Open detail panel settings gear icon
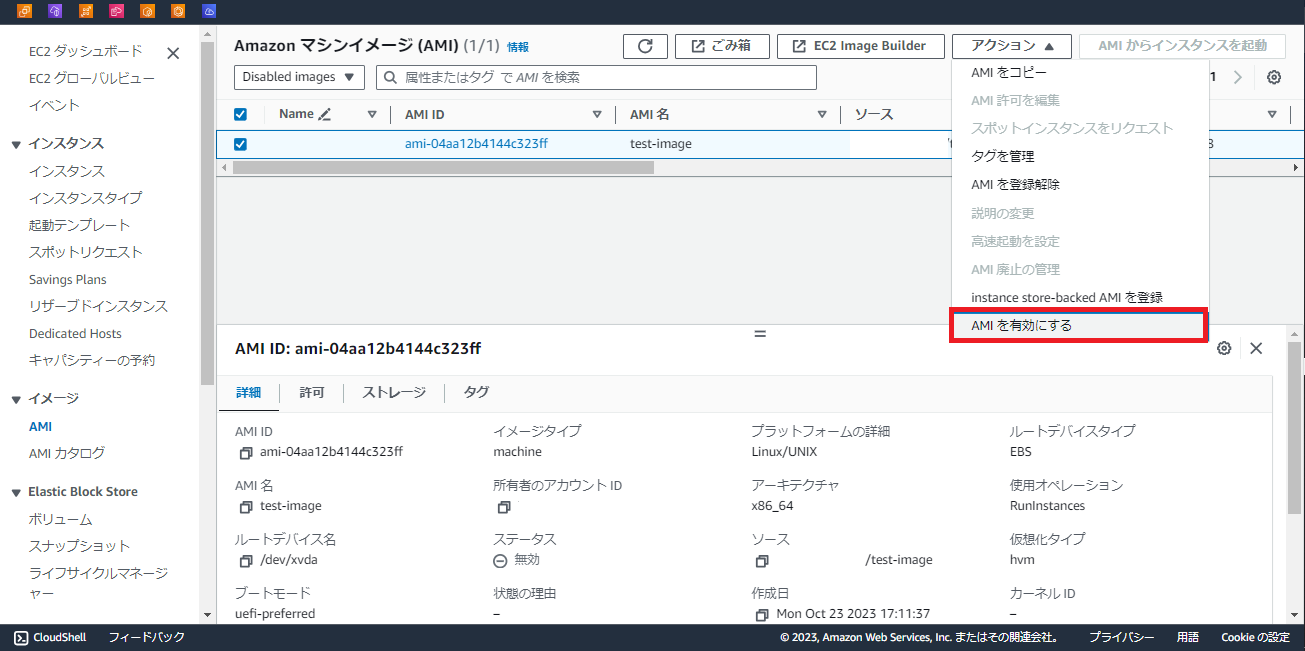The height and width of the screenshot is (651, 1305). point(1224,348)
